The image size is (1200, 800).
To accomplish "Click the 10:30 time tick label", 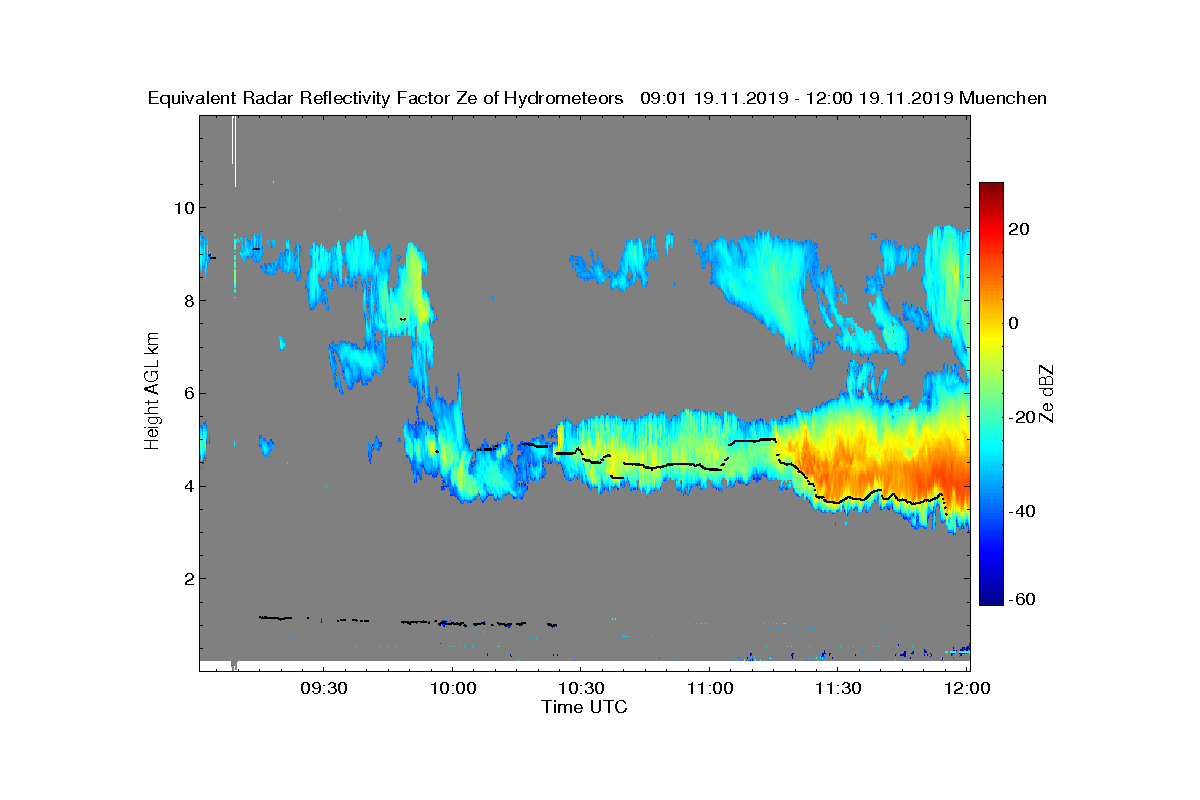I will coord(581,689).
